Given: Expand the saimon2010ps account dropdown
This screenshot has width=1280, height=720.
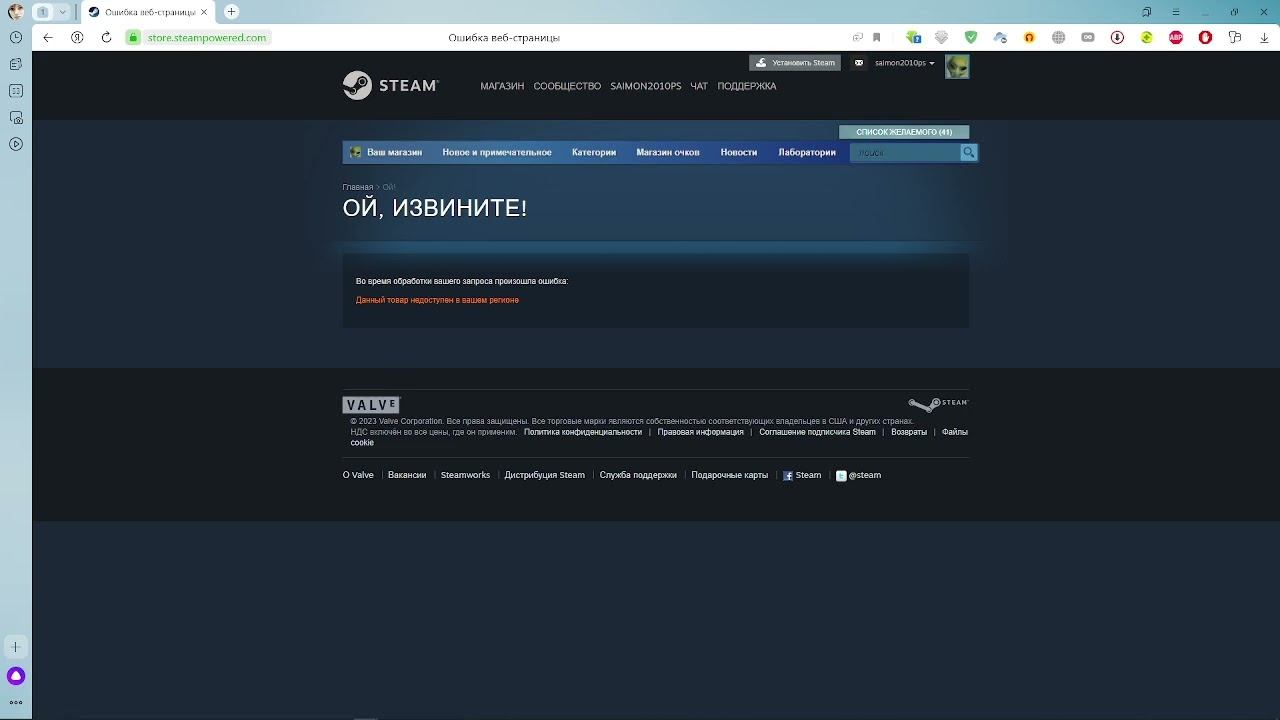Looking at the screenshot, I should pos(904,63).
